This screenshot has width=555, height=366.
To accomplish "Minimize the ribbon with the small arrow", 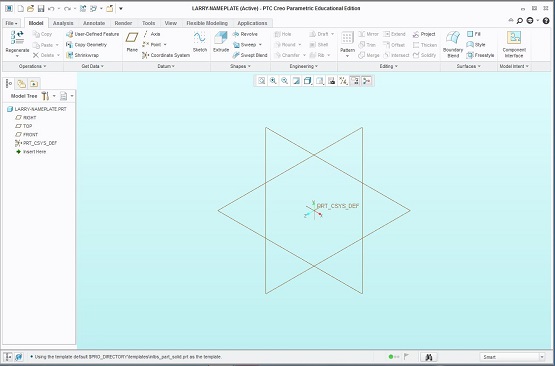I will pos(511,21).
